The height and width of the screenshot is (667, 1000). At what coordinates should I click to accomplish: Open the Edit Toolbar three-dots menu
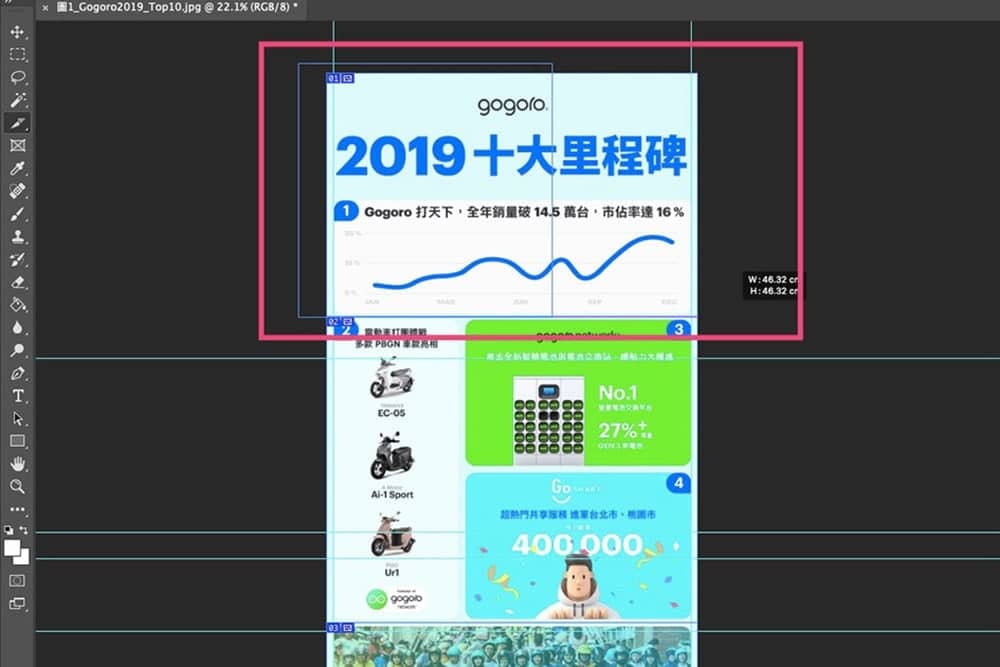tap(17, 509)
